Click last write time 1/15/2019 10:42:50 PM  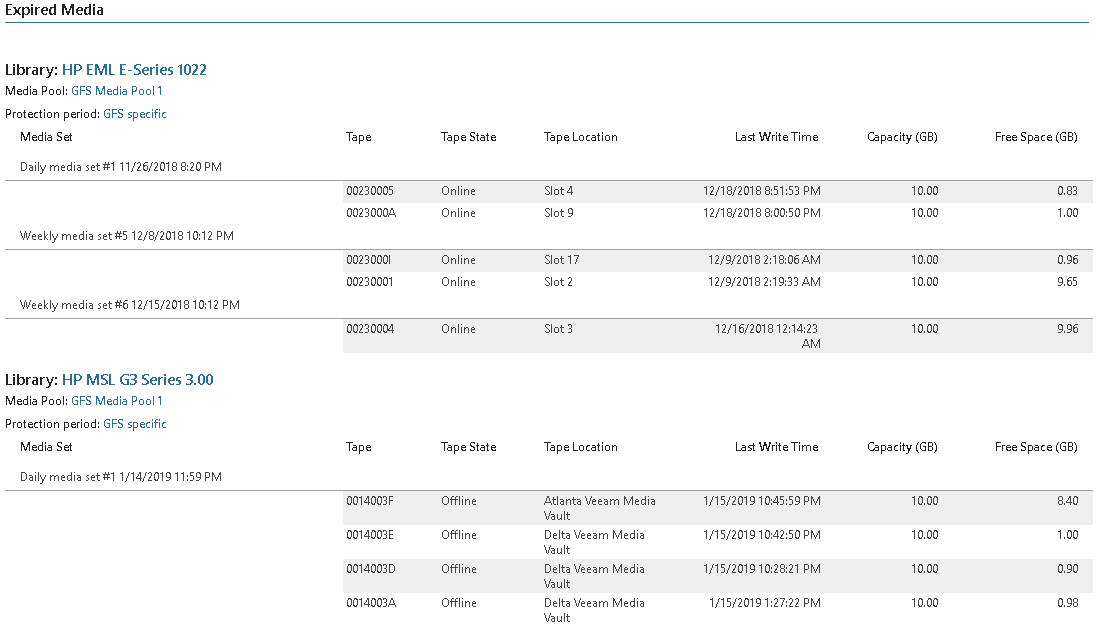click(762, 535)
